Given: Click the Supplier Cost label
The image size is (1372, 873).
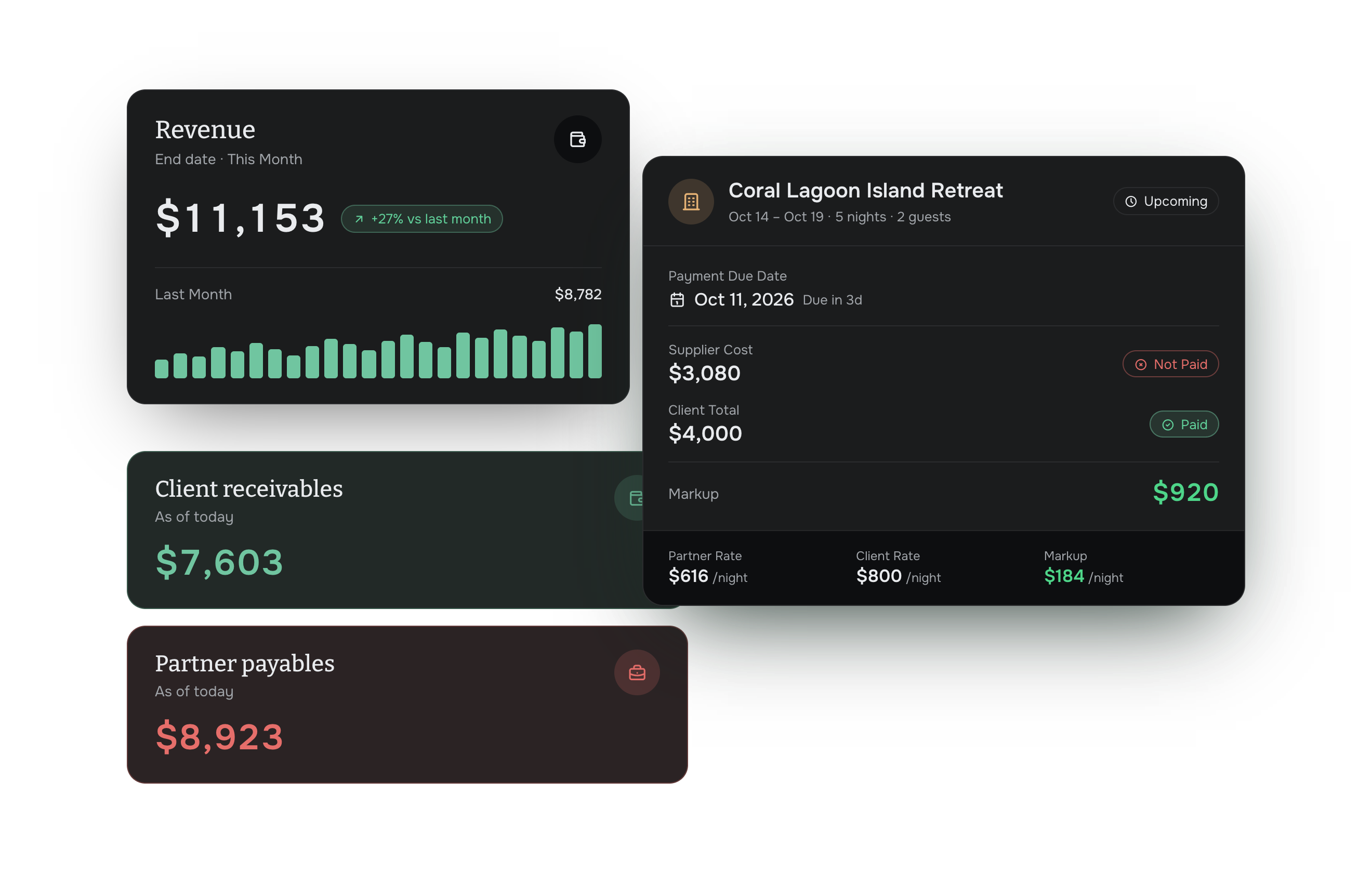Looking at the screenshot, I should pos(710,350).
